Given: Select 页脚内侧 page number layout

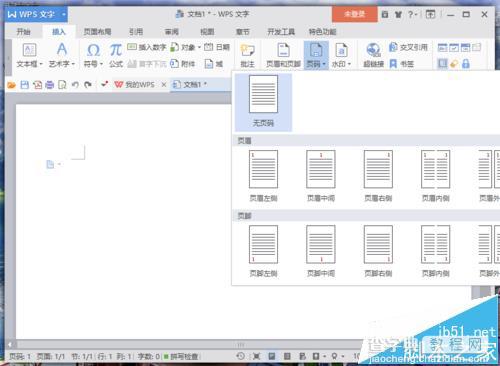Looking at the screenshot, I should [x=435, y=251].
